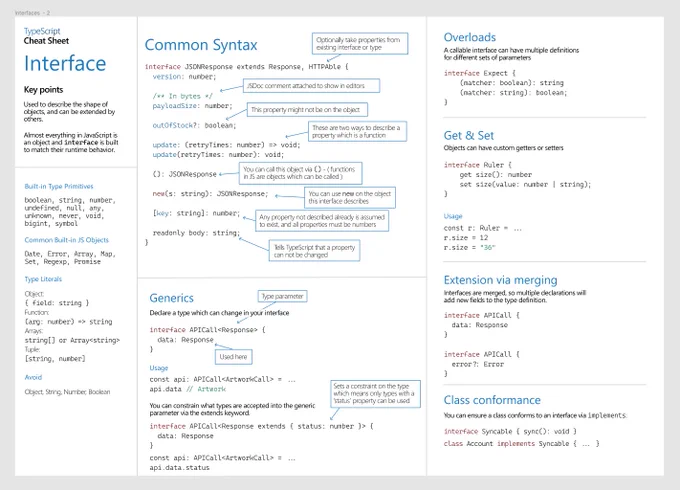Click 'Optionally take properties from existing interface' note
The image size is (680, 490).
tap(360, 43)
